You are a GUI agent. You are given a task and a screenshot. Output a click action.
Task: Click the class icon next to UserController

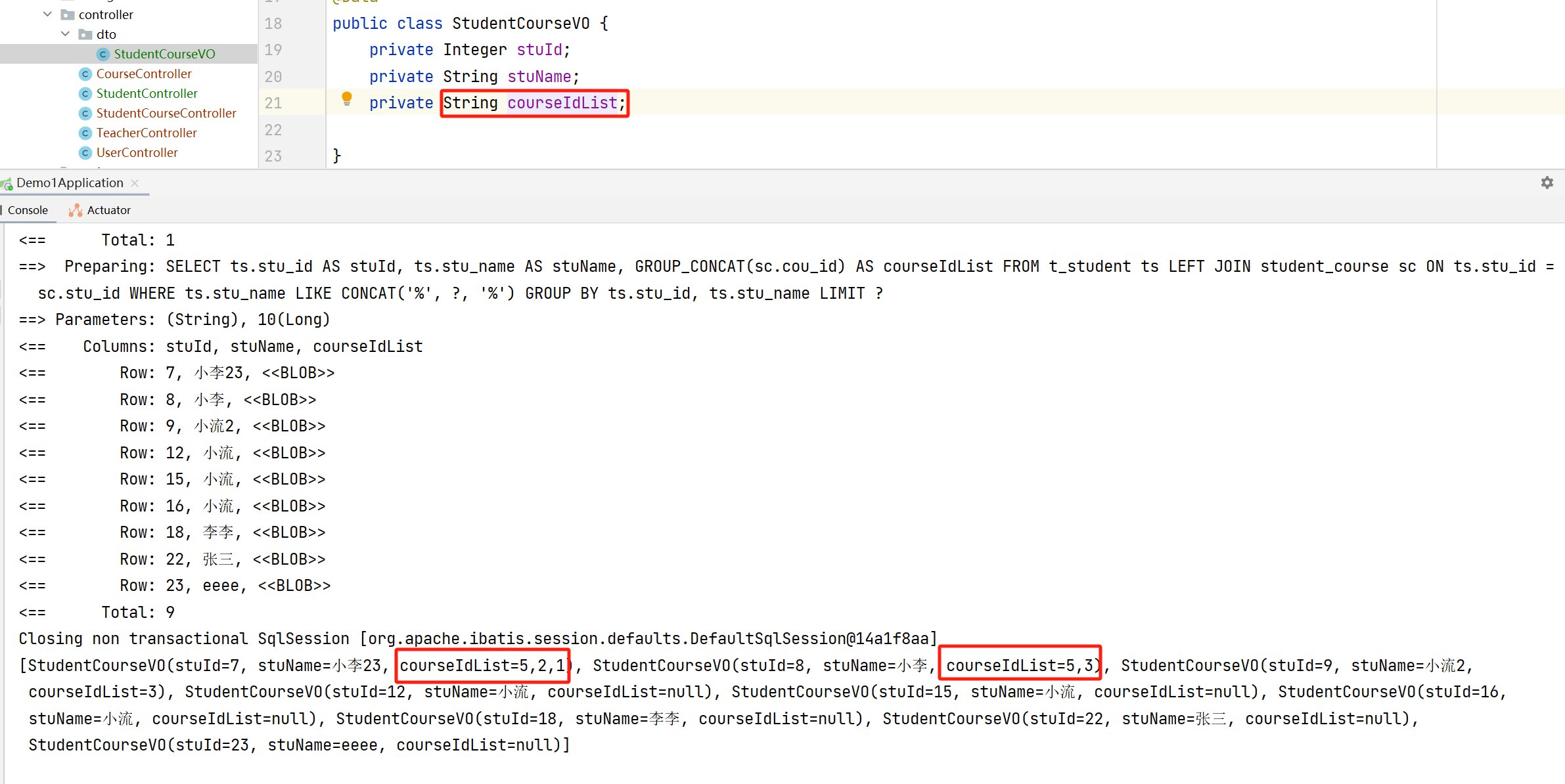(x=85, y=153)
